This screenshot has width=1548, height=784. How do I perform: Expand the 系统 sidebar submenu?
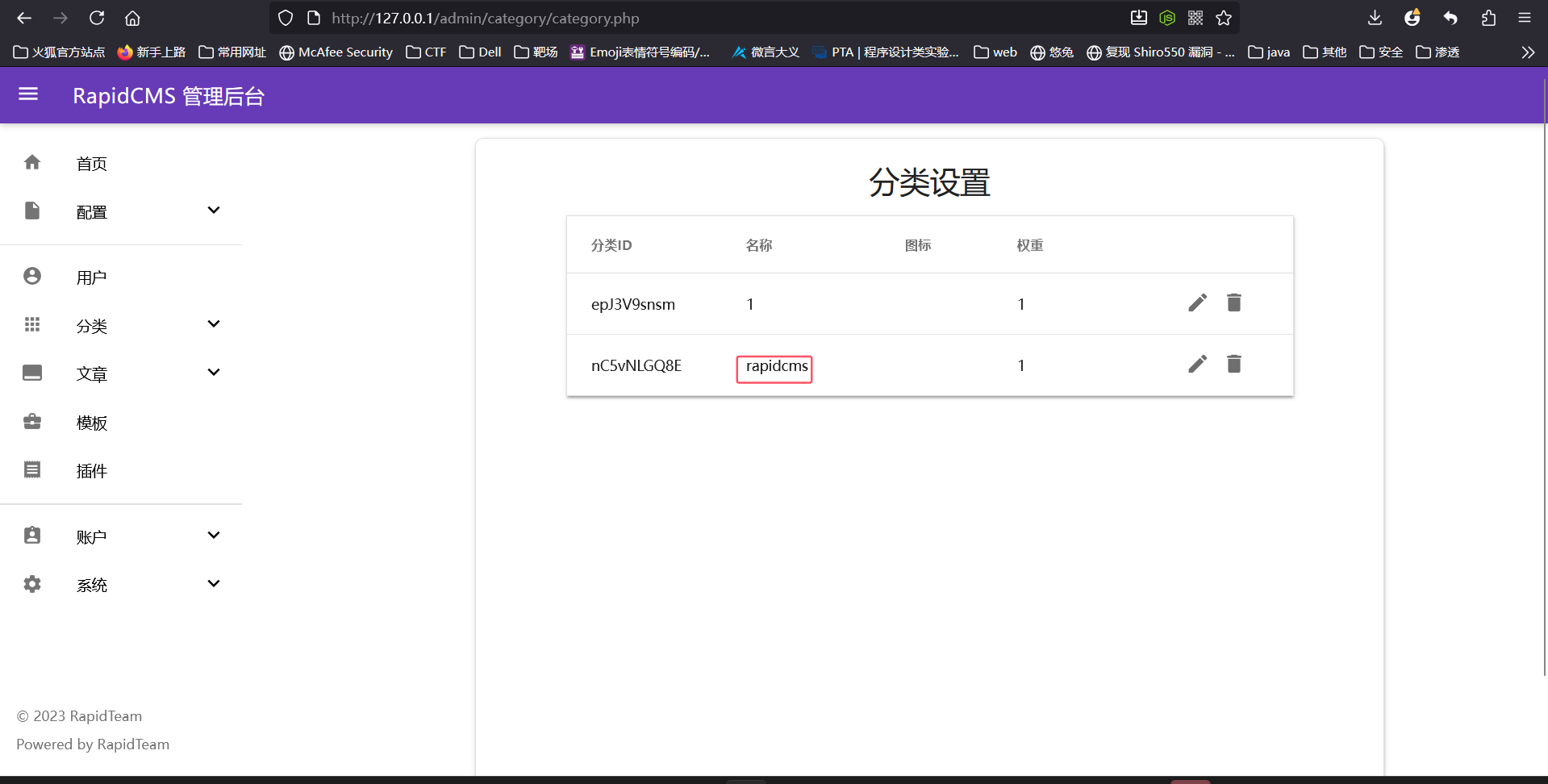tap(213, 584)
